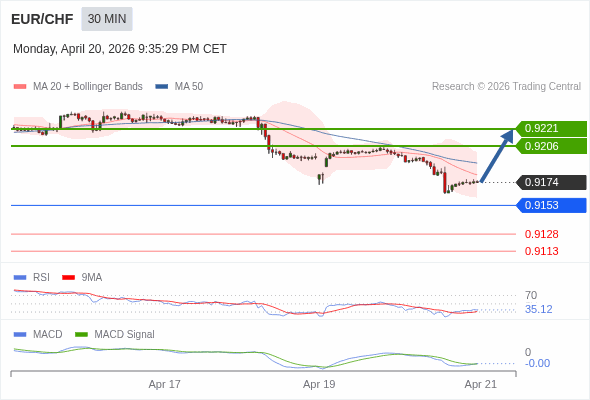Select the date and time text line
Image resolution: width=590 pixels, height=400 pixels.
pos(120,49)
